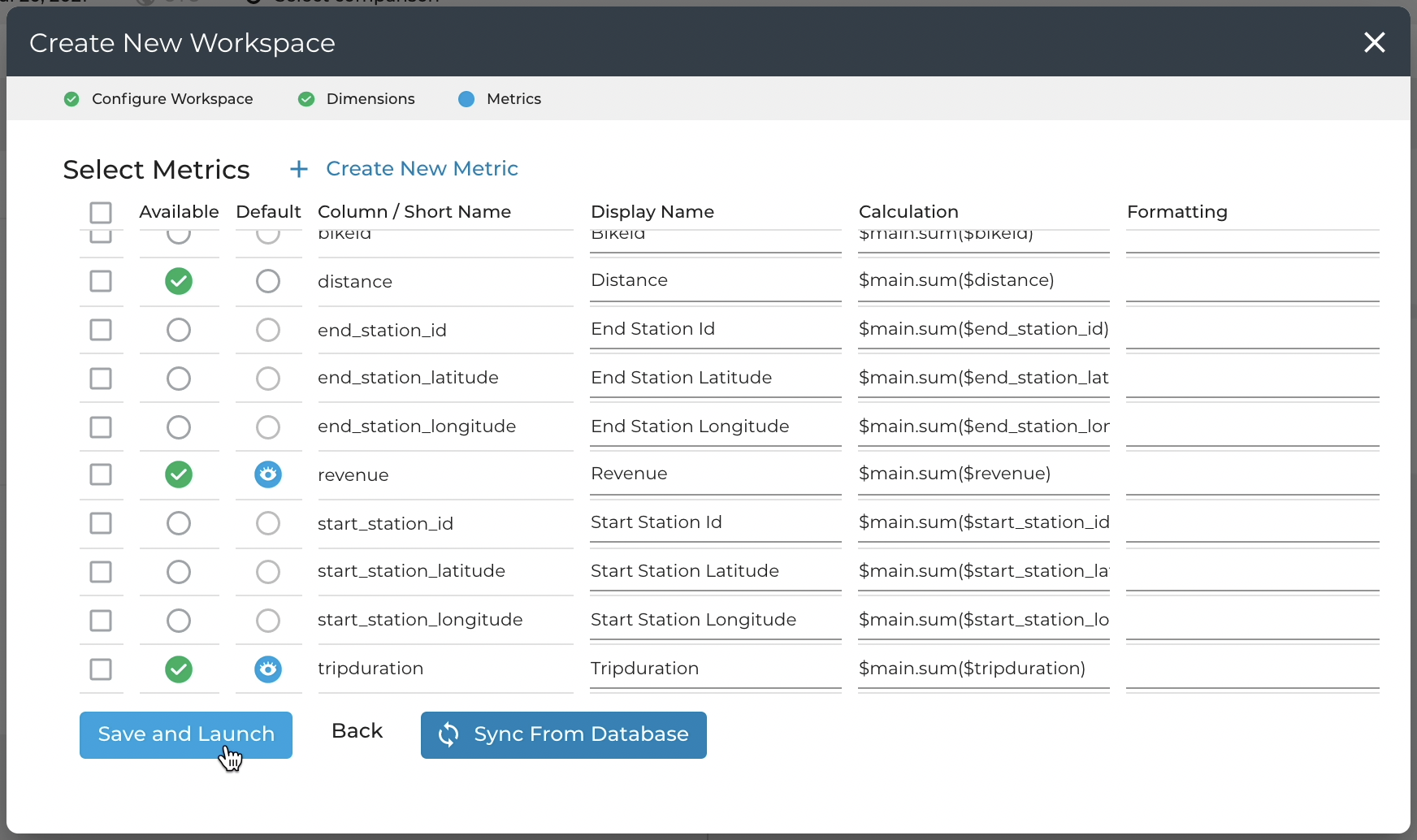The width and height of the screenshot is (1417, 840).
Task: Edit the Tripduration display name field
Action: [716, 669]
